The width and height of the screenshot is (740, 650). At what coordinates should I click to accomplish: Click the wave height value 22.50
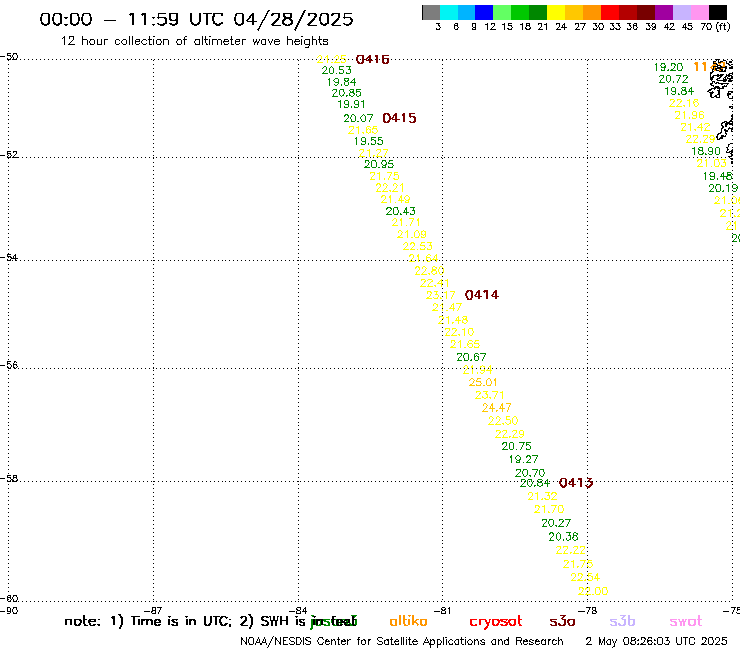coord(503,421)
